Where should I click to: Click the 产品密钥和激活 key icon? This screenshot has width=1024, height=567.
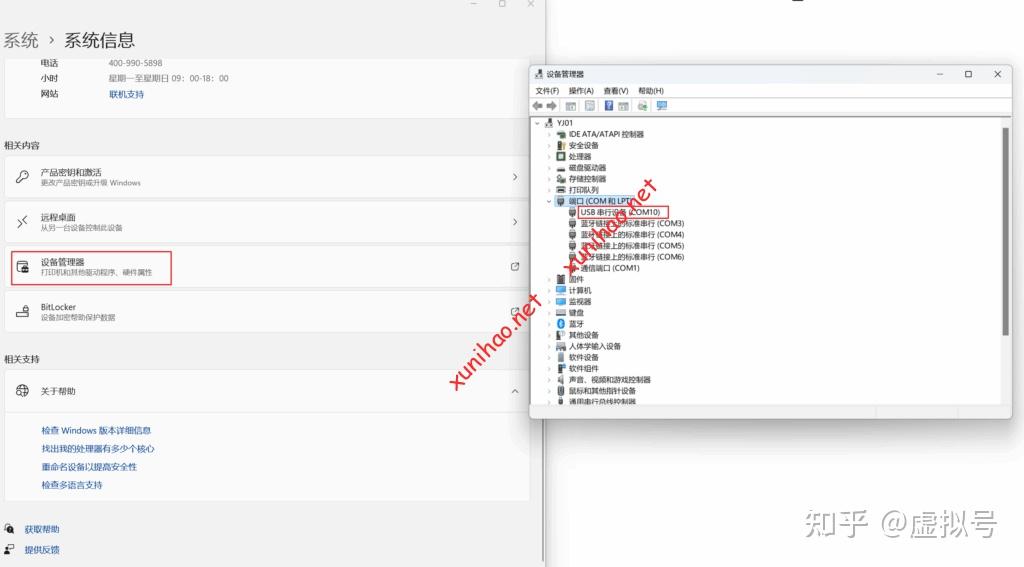[x=23, y=177]
